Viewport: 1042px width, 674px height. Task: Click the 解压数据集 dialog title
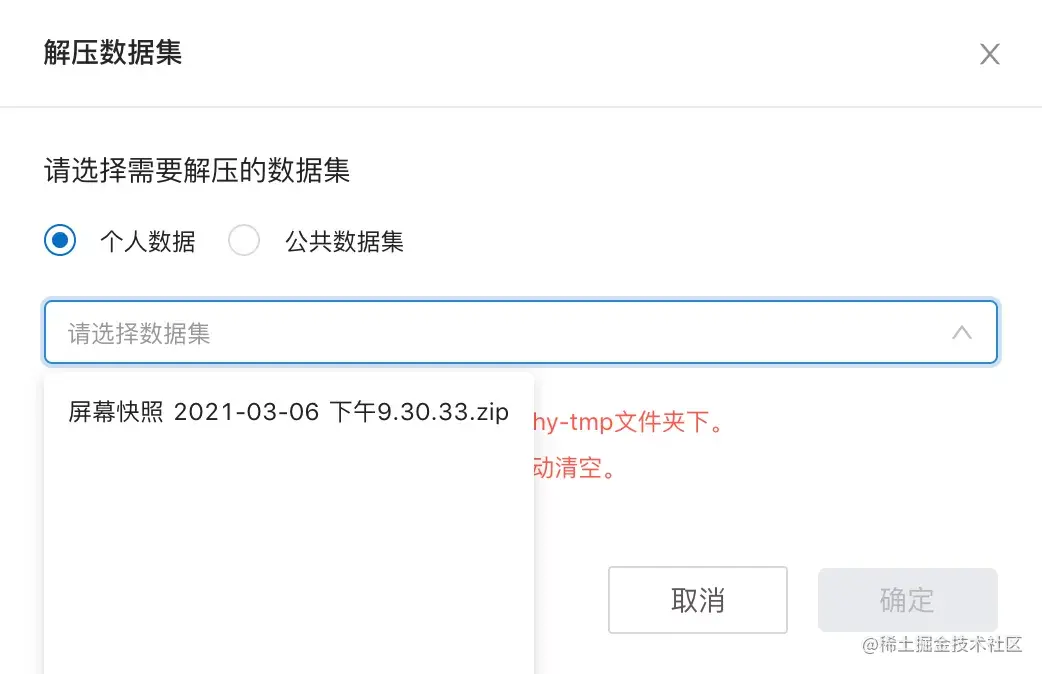110,54
